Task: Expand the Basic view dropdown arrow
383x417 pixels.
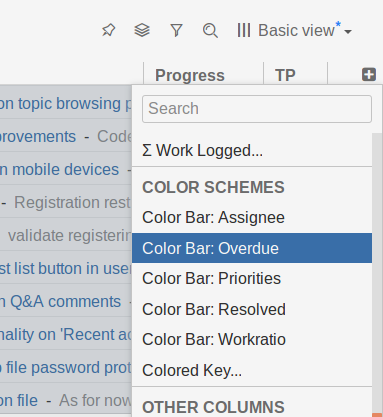Action: (348, 32)
